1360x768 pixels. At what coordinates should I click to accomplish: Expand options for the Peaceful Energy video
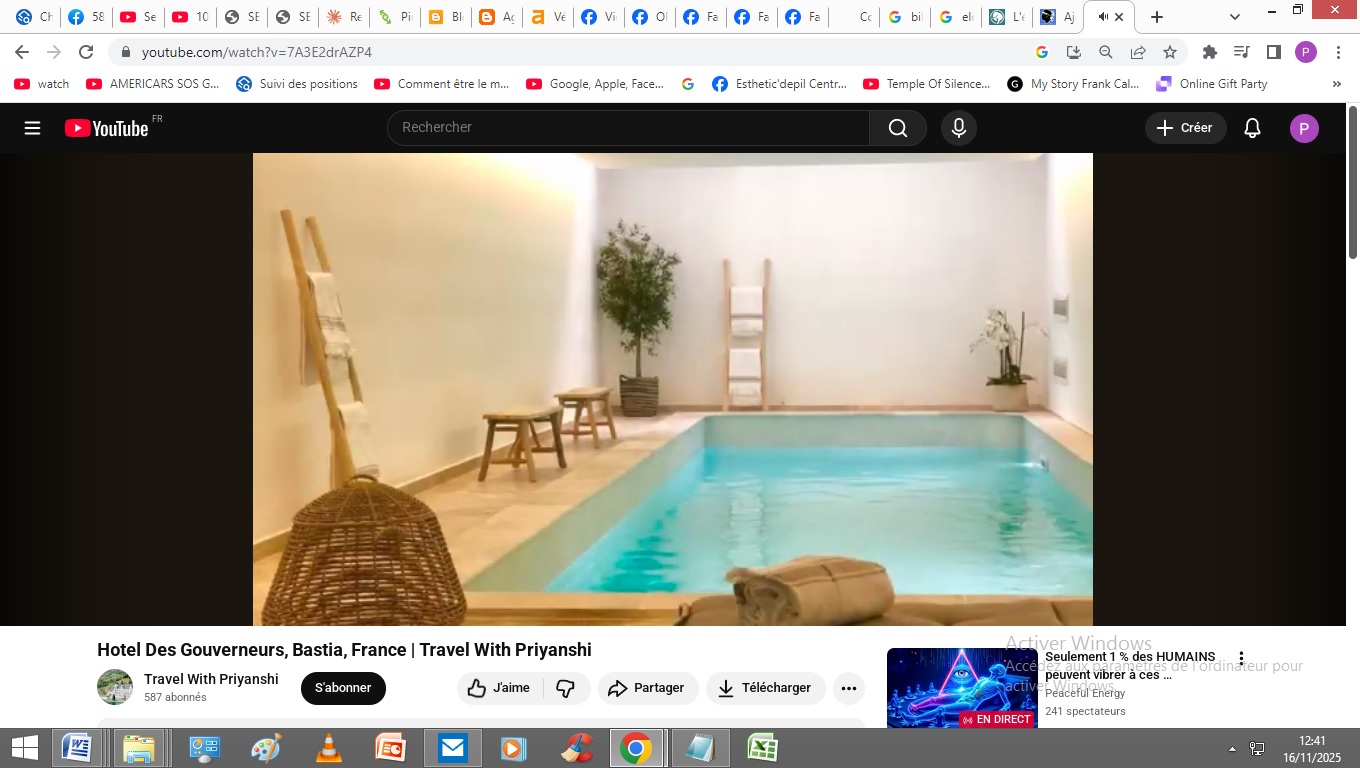click(1241, 659)
